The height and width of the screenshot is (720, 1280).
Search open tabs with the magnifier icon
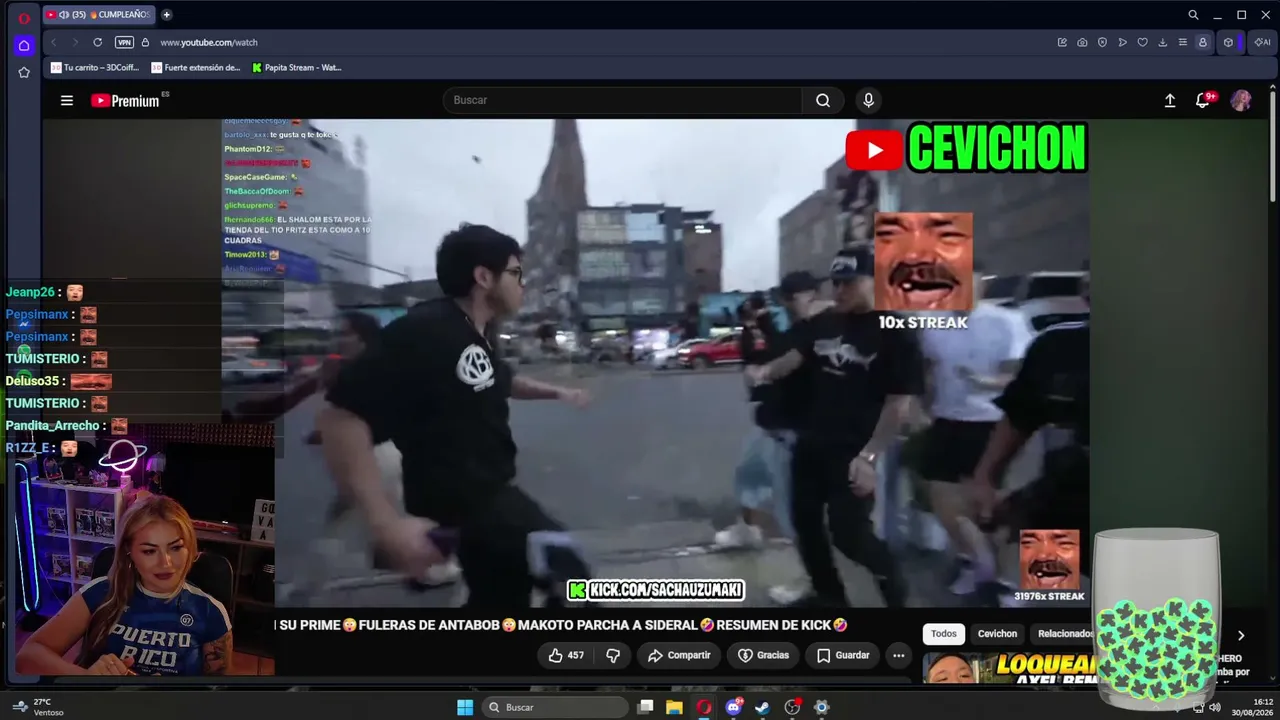point(1193,15)
